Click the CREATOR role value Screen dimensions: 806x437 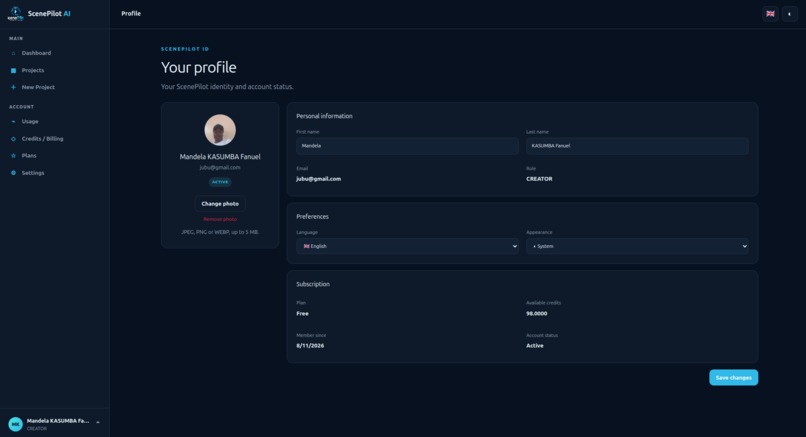[x=539, y=179]
